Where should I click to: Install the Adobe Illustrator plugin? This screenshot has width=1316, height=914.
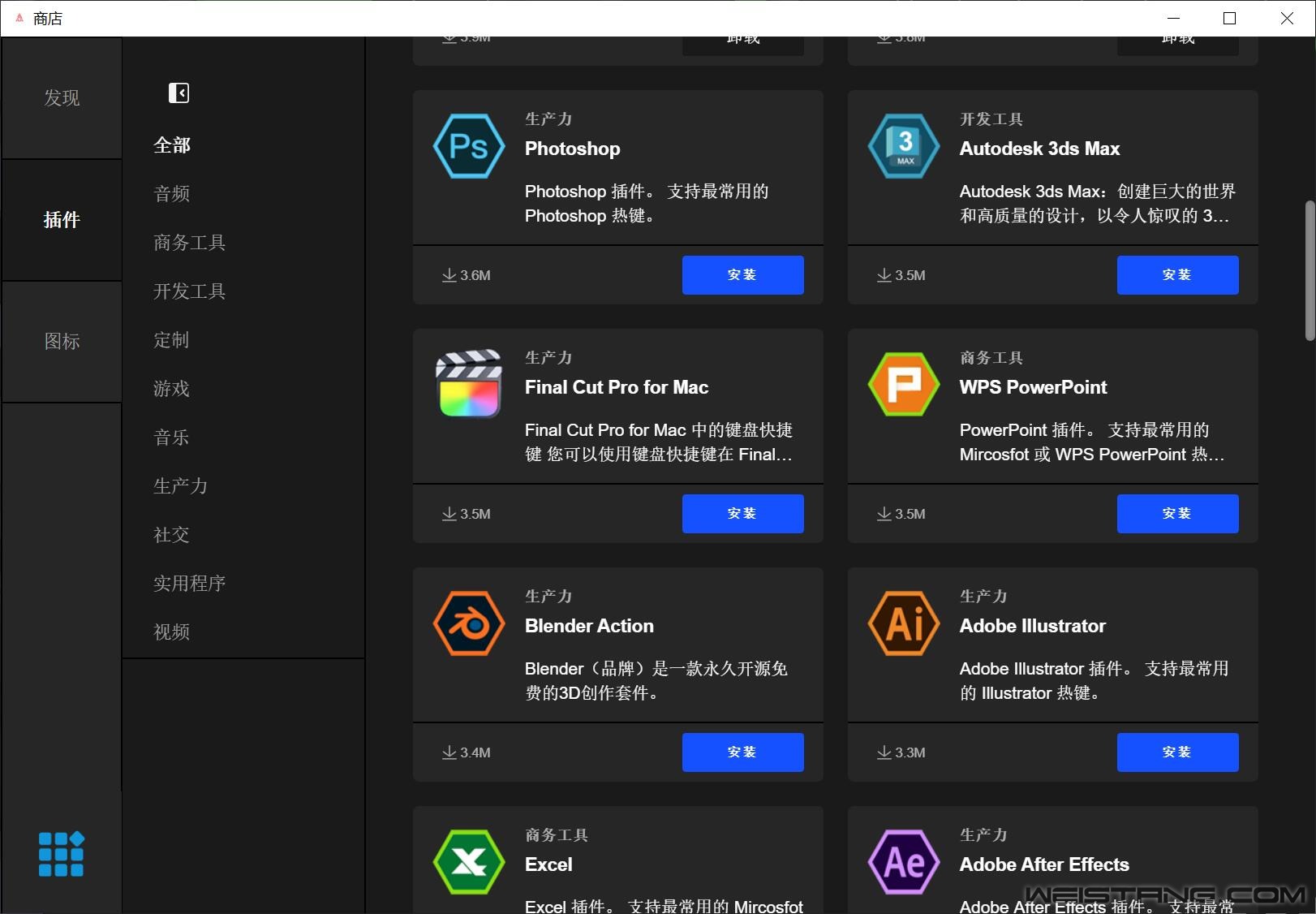pos(1177,752)
